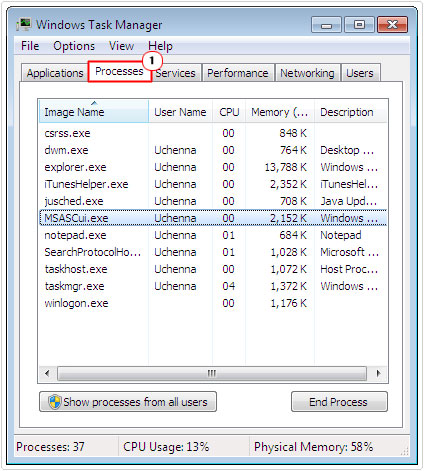424x471 pixels.
Task: Select the MSASCui.exe process
Action: (x=213, y=218)
